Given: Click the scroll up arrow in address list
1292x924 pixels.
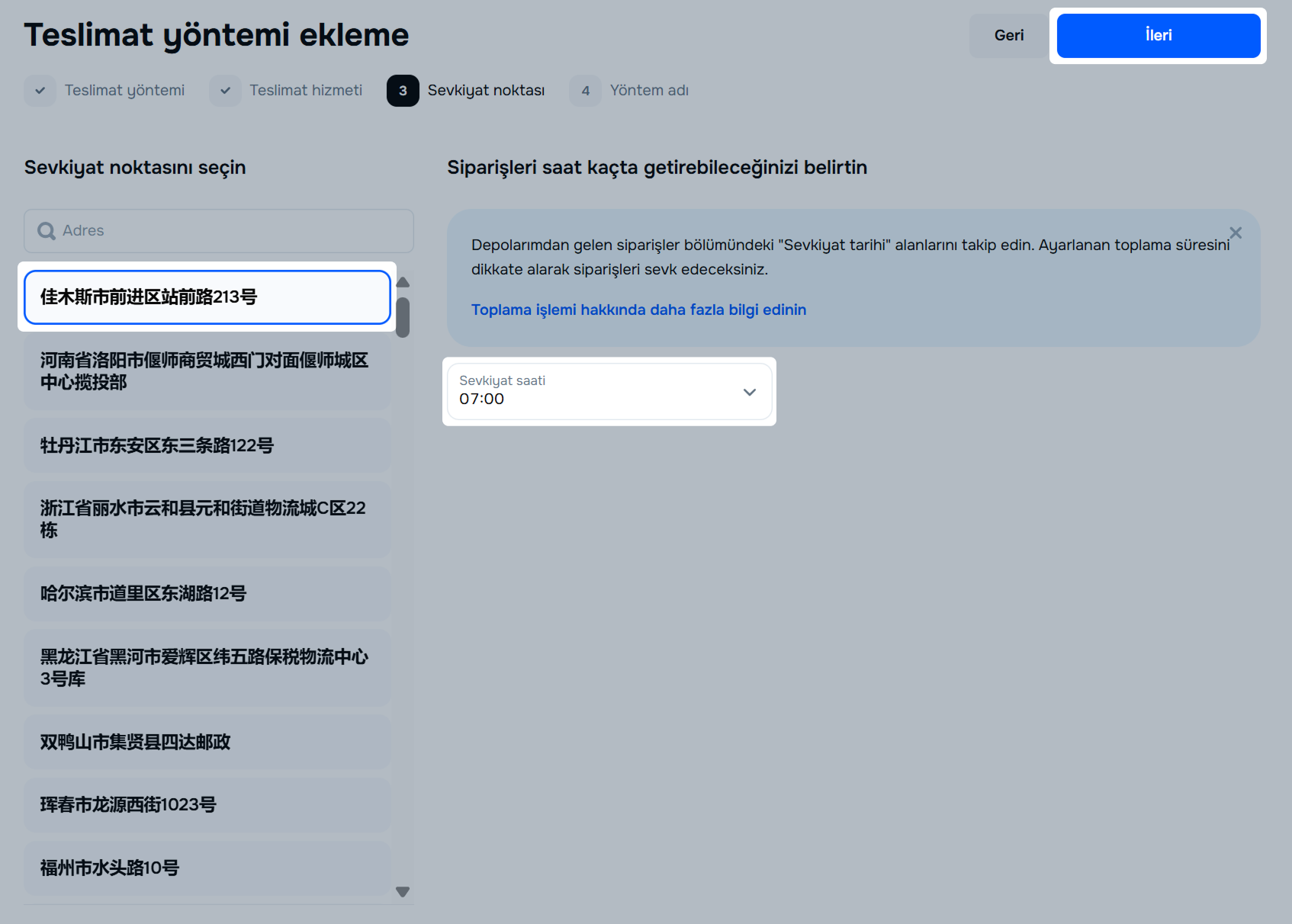Looking at the screenshot, I should 403,283.
